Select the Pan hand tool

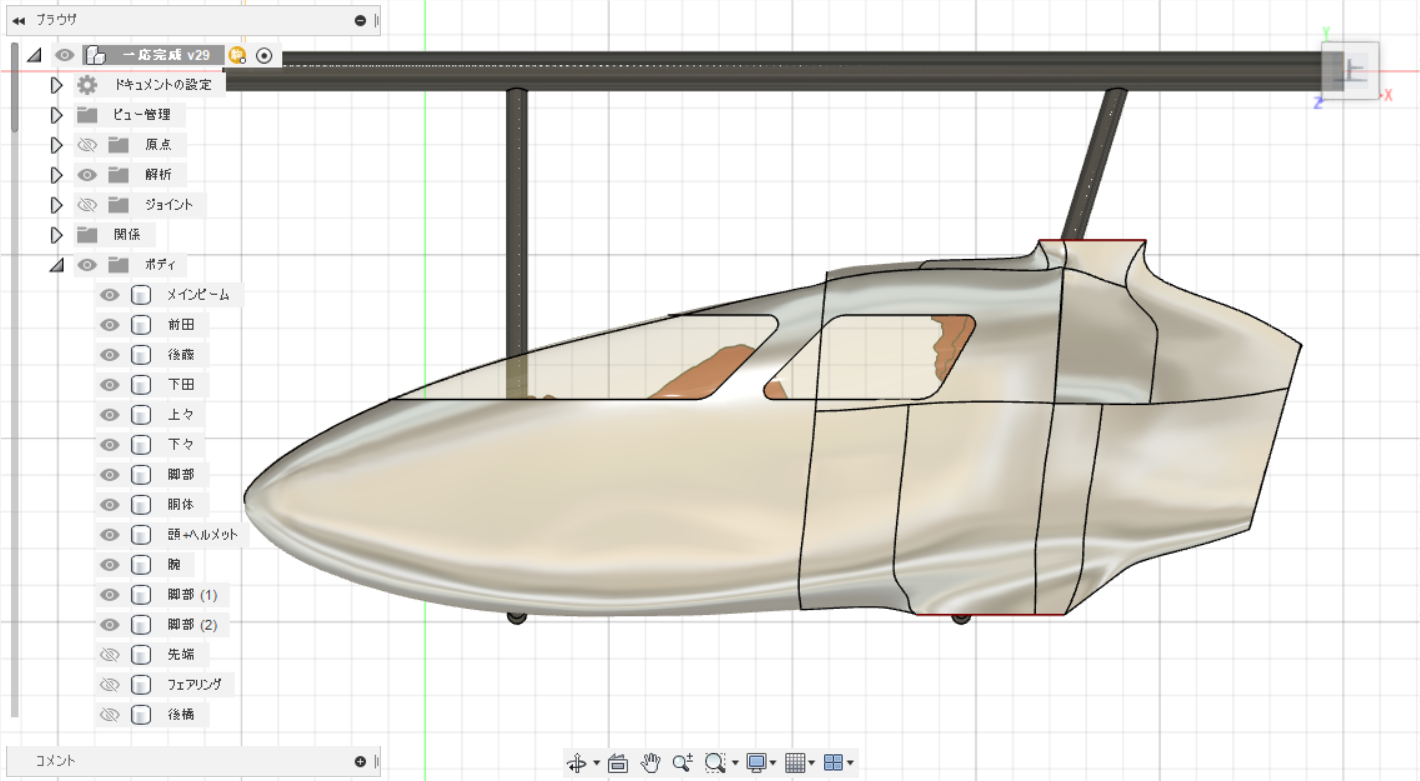tap(651, 763)
